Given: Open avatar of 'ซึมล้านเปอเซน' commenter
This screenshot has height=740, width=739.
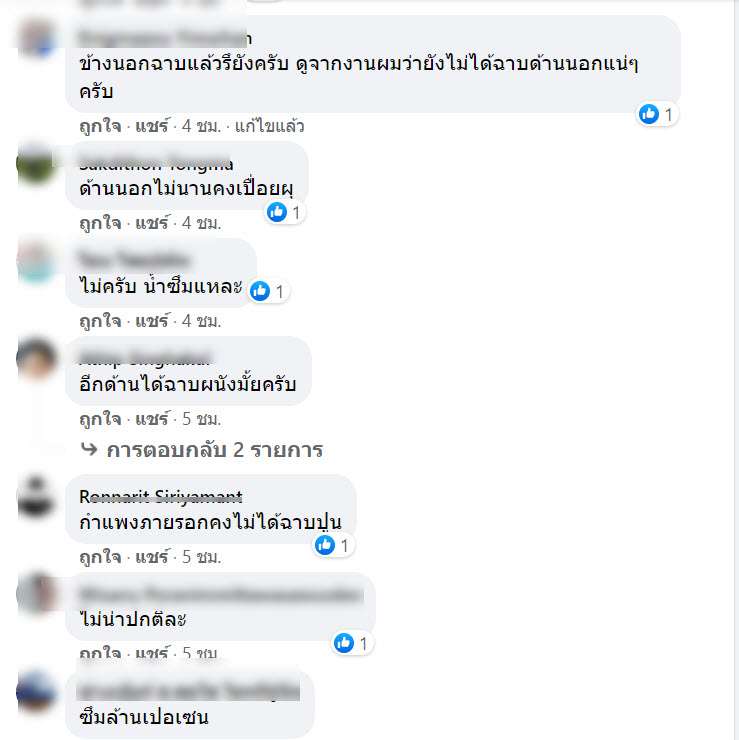Looking at the screenshot, I should tap(36, 692).
